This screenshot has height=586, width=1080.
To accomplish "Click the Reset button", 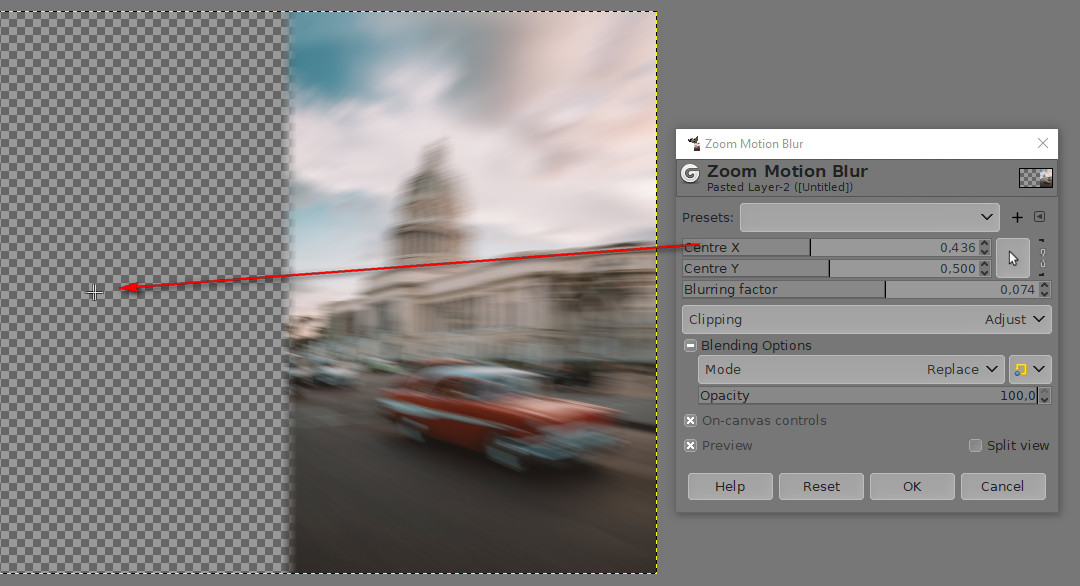I will pyautogui.click(x=821, y=486).
